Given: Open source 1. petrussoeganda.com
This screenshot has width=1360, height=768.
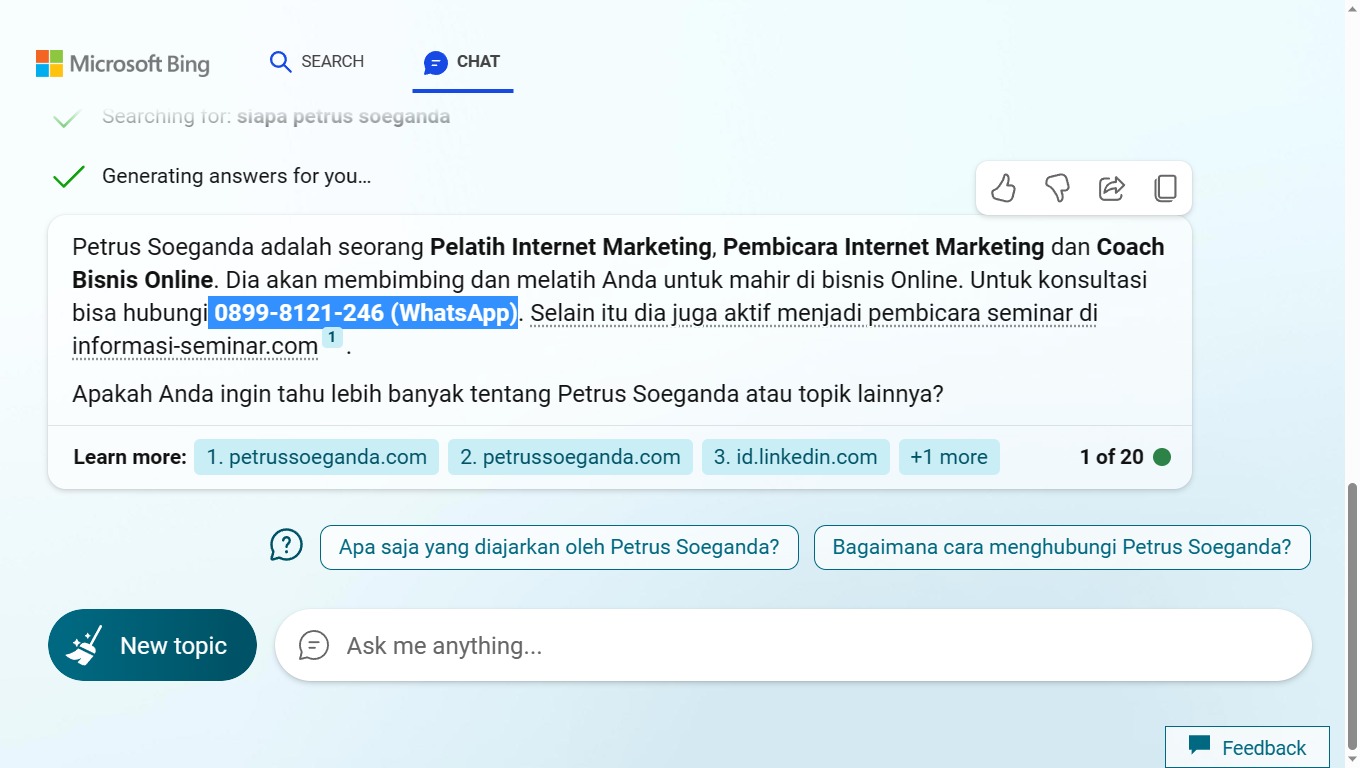Looking at the screenshot, I should [317, 457].
